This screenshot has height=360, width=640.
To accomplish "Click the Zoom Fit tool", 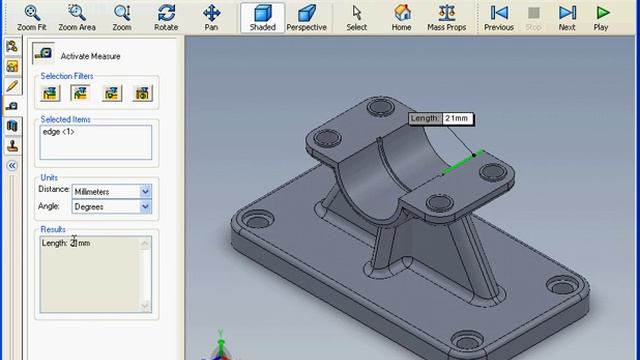I will click(31, 18).
